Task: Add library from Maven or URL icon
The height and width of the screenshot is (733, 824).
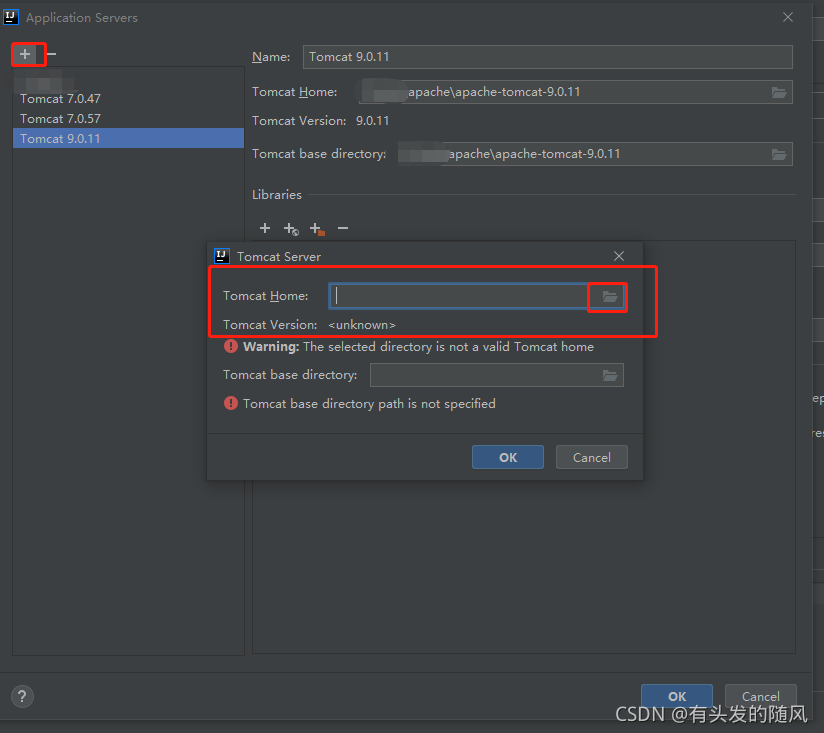Action: [x=291, y=229]
